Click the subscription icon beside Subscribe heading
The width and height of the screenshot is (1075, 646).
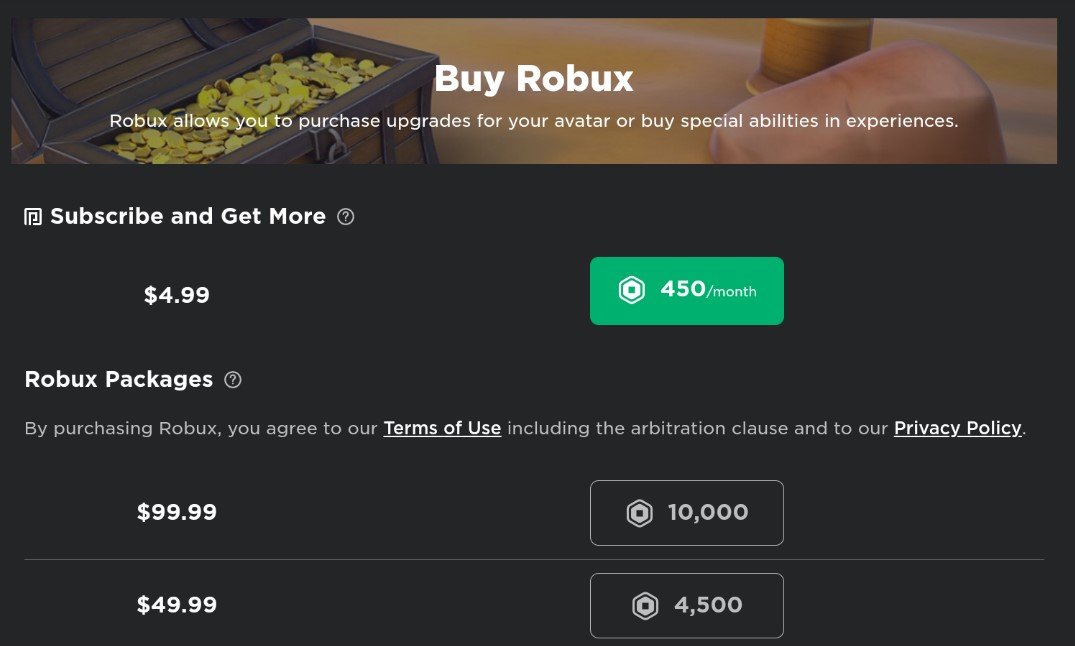[33, 217]
